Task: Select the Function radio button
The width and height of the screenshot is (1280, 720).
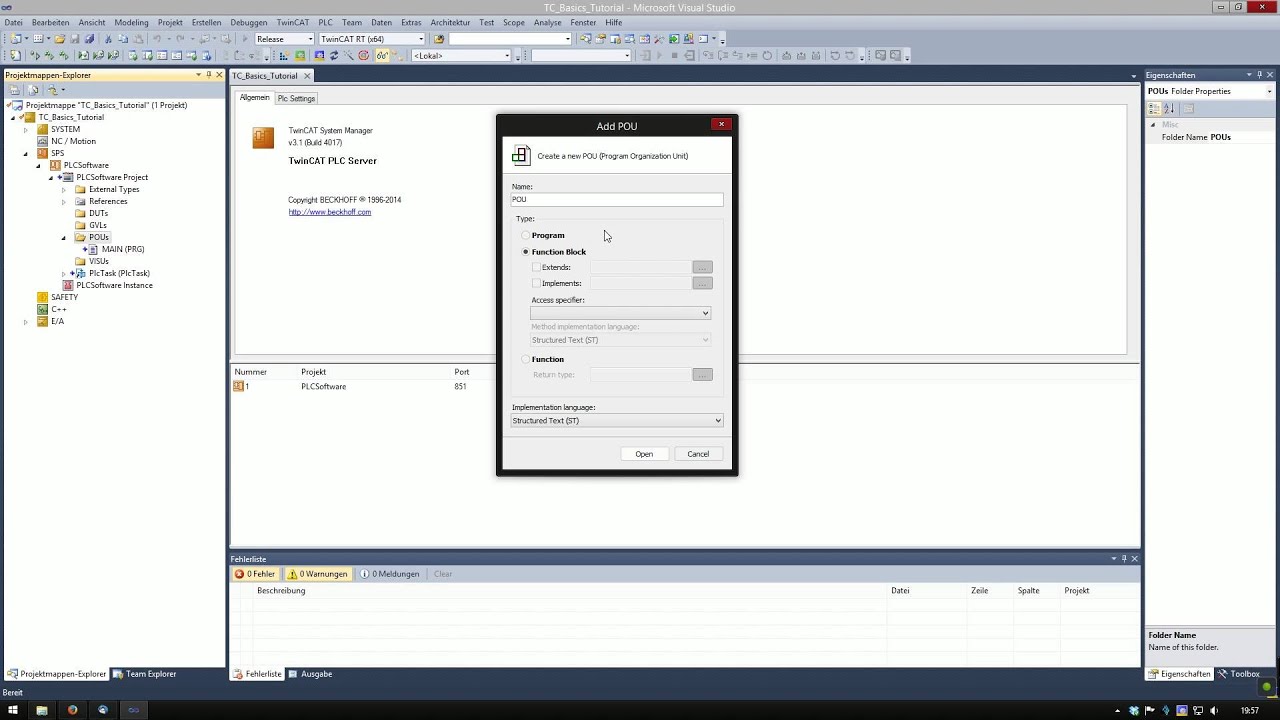Action: coord(526,359)
